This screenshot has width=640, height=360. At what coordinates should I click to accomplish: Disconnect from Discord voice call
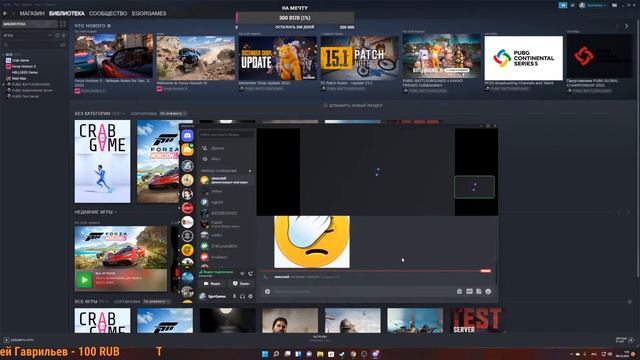tap(250, 273)
